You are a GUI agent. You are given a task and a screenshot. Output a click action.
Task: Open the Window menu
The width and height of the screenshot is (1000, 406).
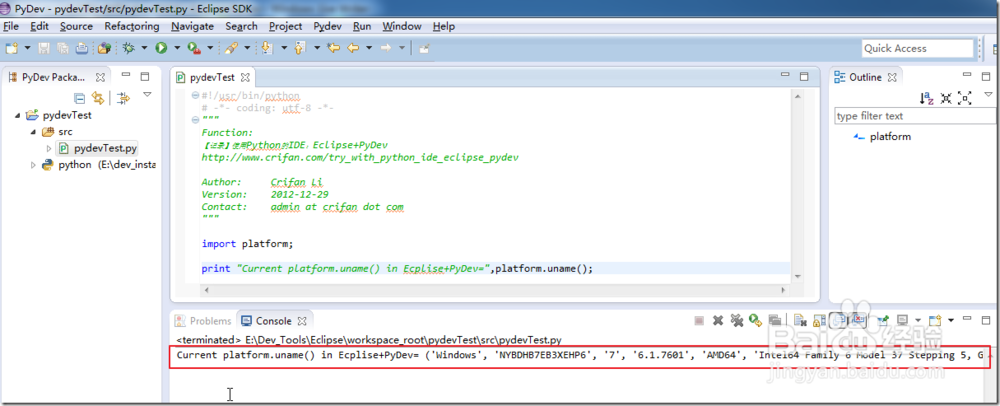(402, 26)
